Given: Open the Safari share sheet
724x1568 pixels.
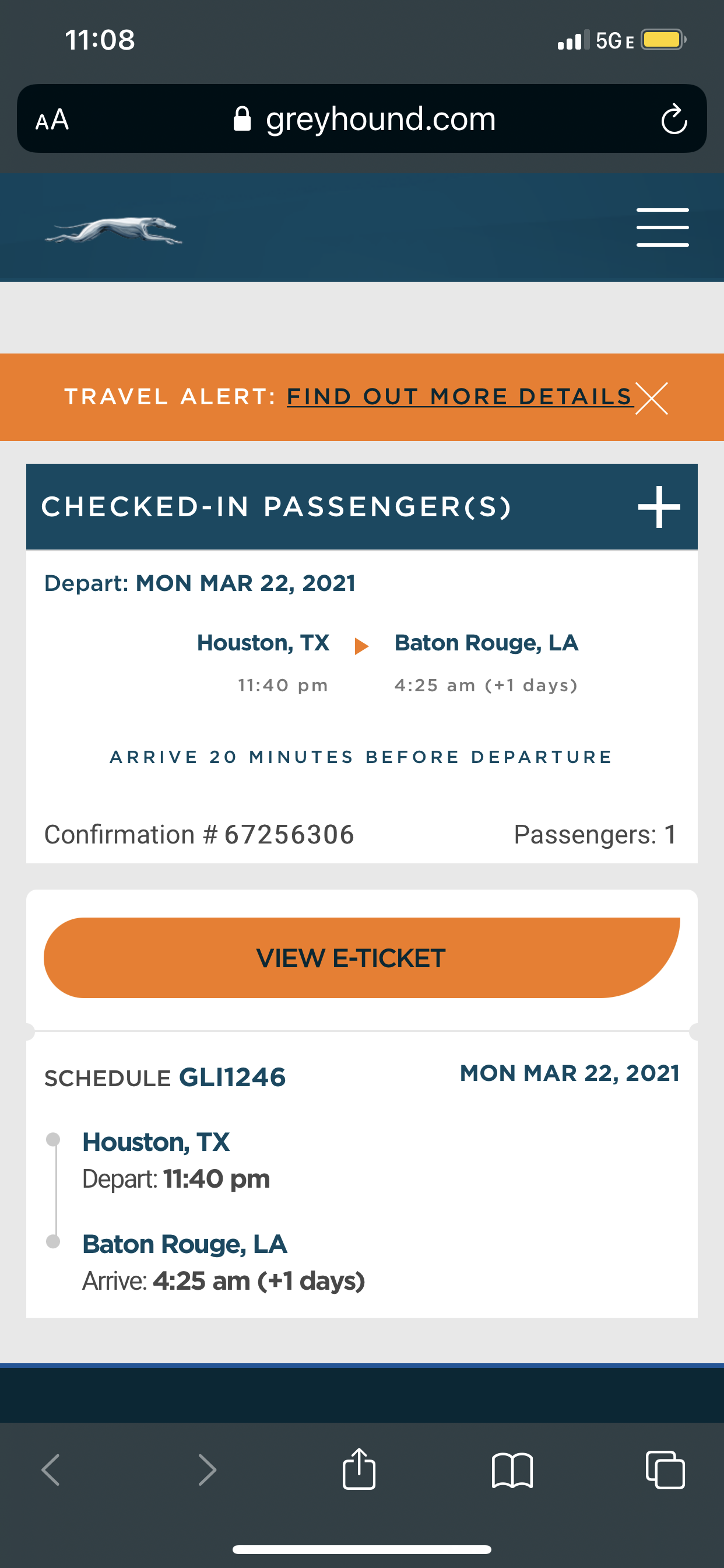Looking at the screenshot, I should 359,1469.
